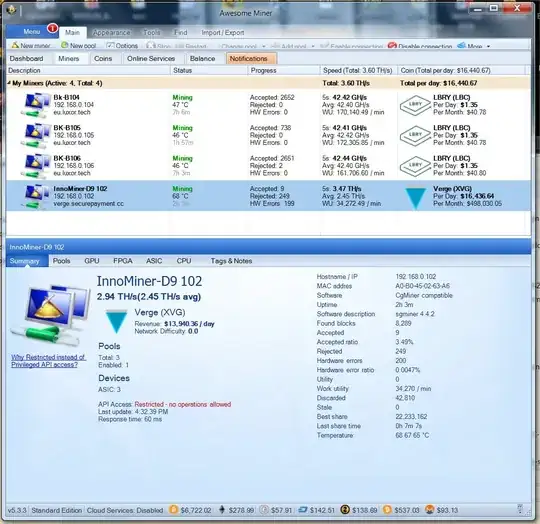540x524 pixels.
Task: Switch to the Dashboard view tab
Action: [27, 59]
